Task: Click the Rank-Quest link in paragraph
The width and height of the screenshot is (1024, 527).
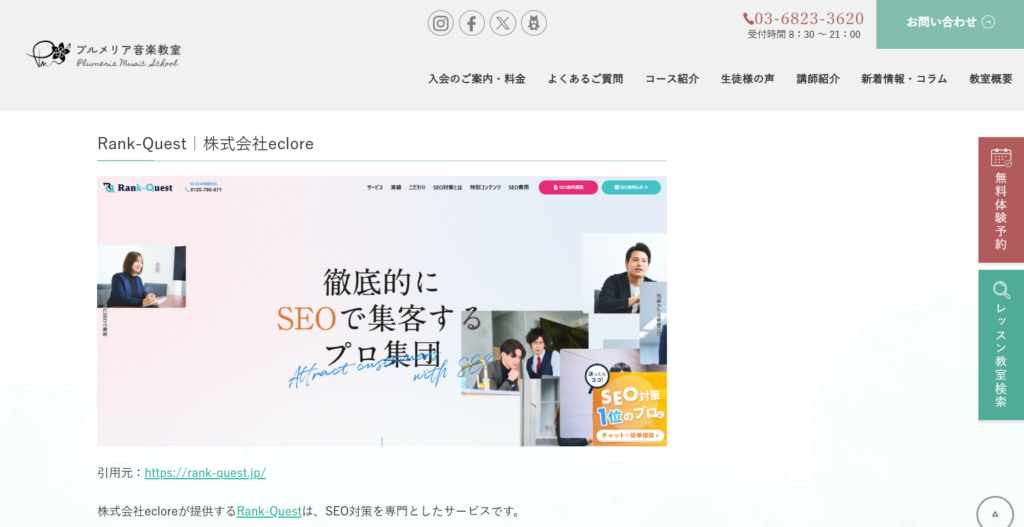Action: 269,511
